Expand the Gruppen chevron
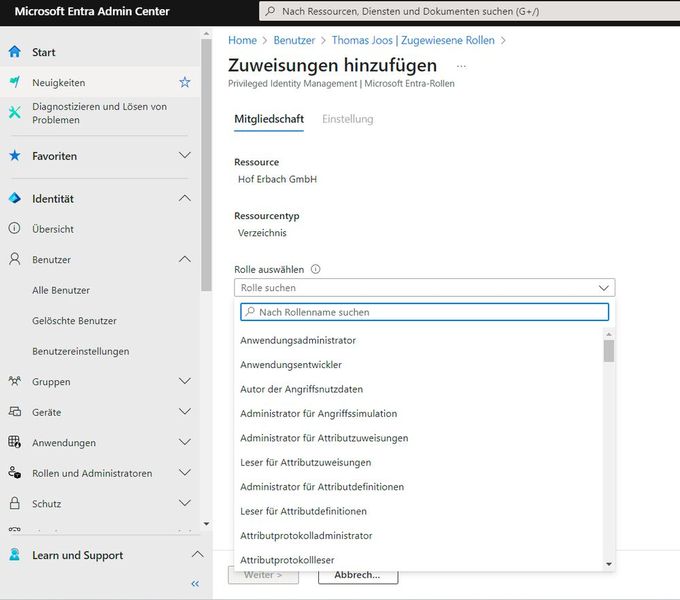Viewport: 680px width, 600px height. pyautogui.click(x=185, y=381)
